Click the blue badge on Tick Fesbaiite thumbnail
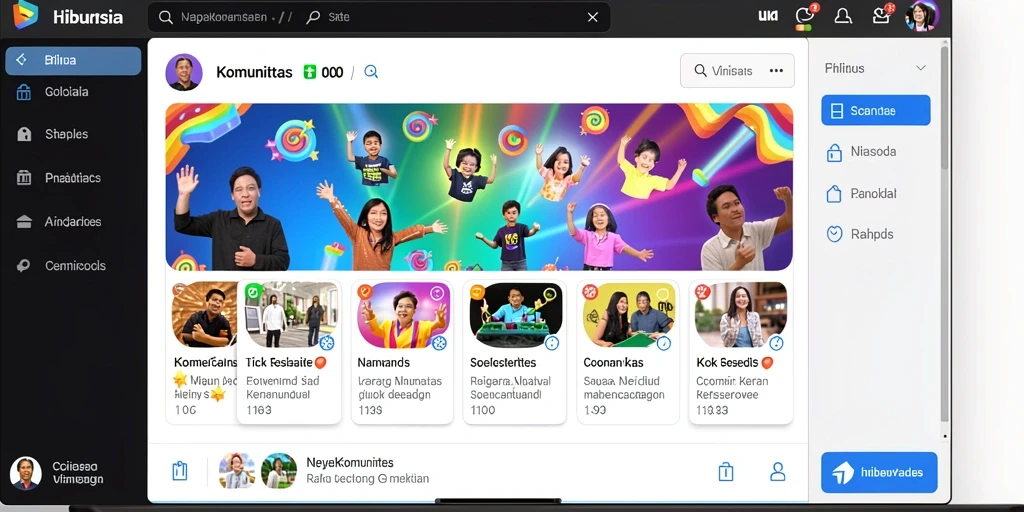The width and height of the screenshot is (1024, 512). tap(327, 342)
